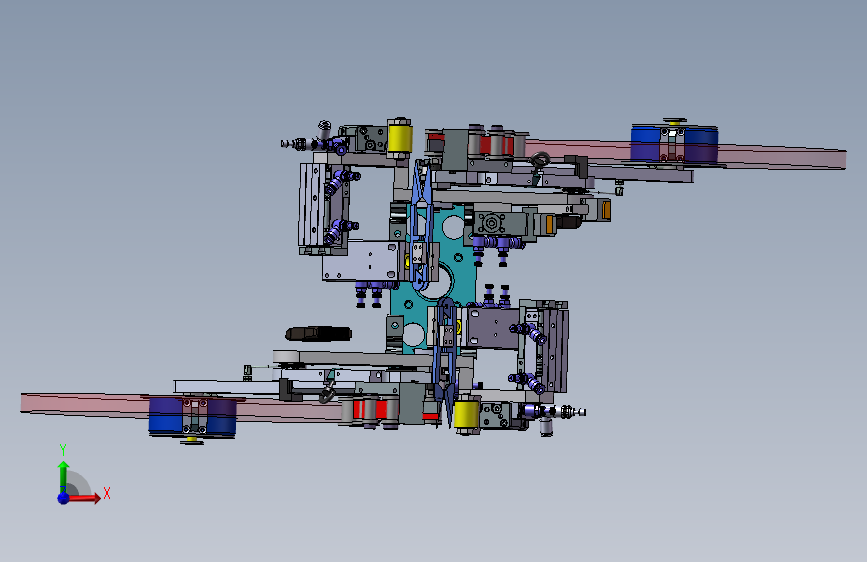Select the black handle part left of the teal plate
The height and width of the screenshot is (562, 867).
(x=318, y=334)
